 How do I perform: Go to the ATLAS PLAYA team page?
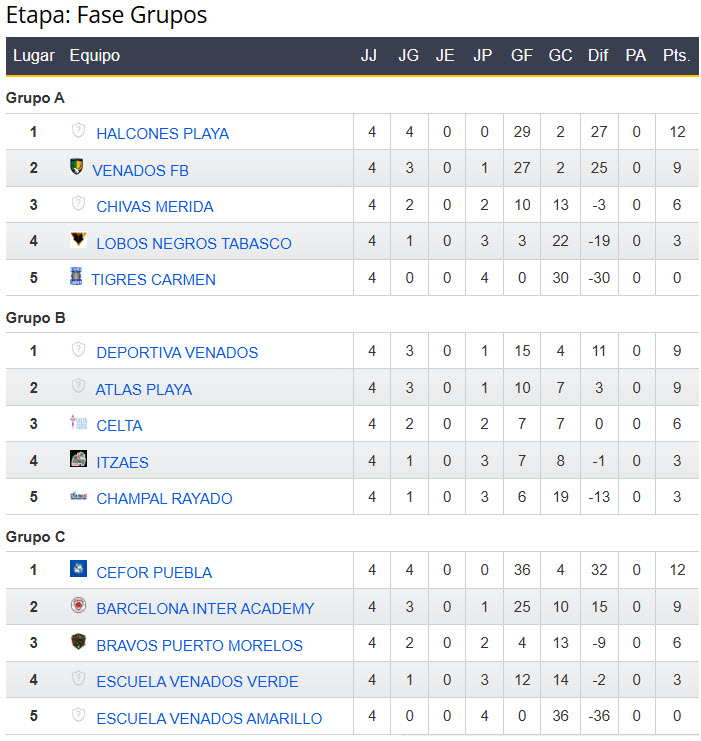(x=144, y=390)
